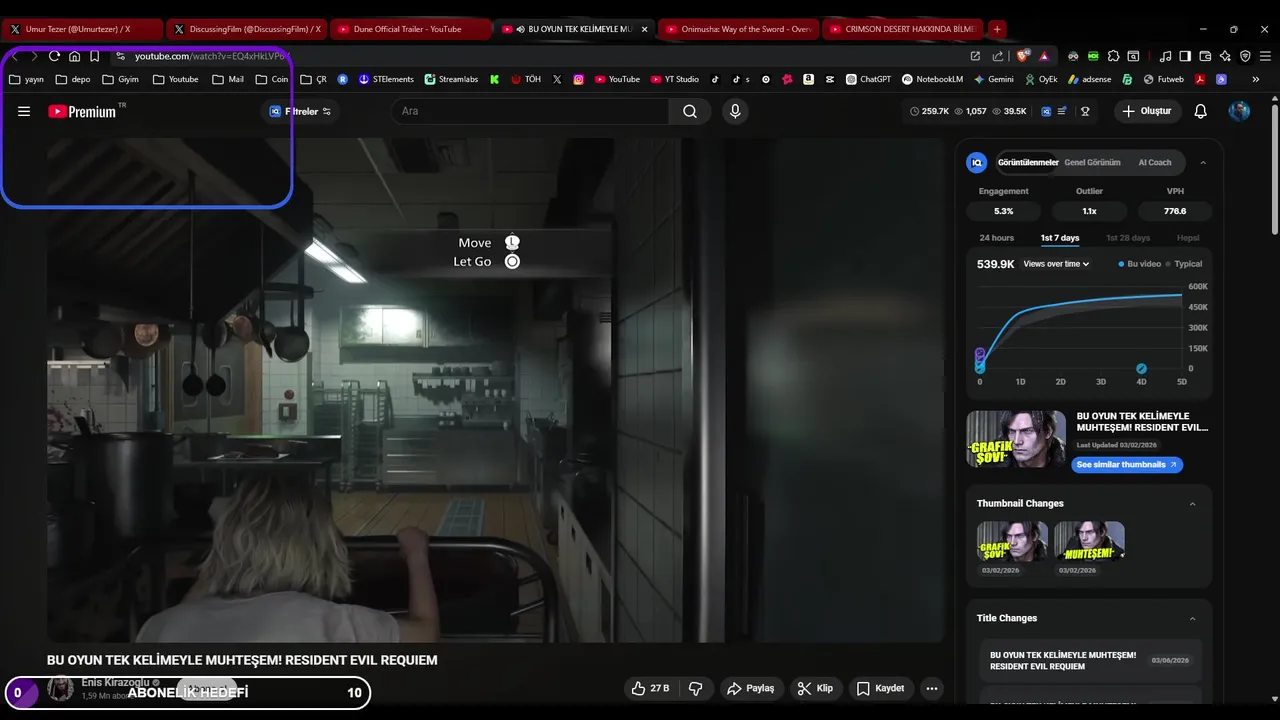Open the Brave wallet icon

pyautogui.click(x=1205, y=56)
